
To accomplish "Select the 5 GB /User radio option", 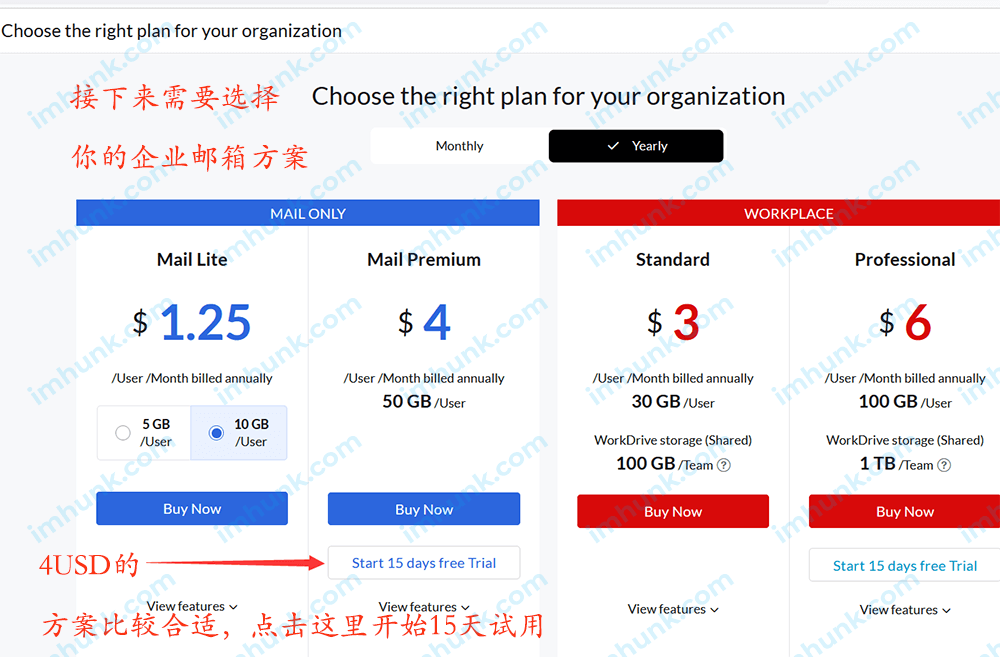I will click(x=122, y=433).
